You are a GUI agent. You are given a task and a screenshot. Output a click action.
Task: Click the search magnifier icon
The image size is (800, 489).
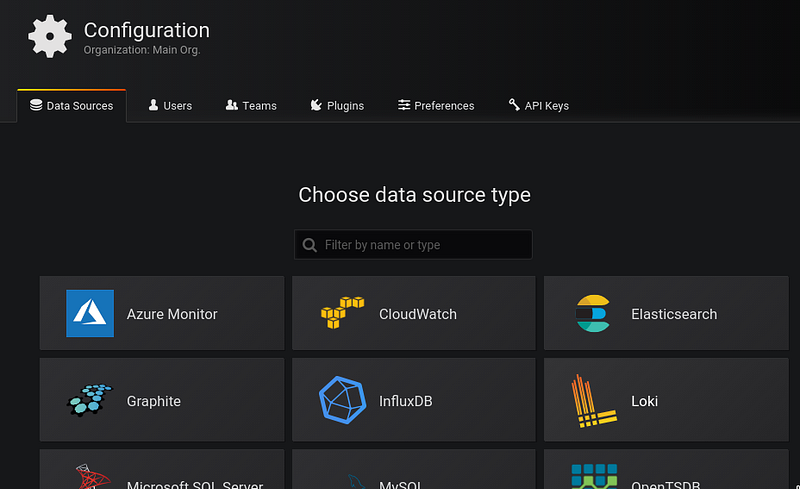[309, 245]
